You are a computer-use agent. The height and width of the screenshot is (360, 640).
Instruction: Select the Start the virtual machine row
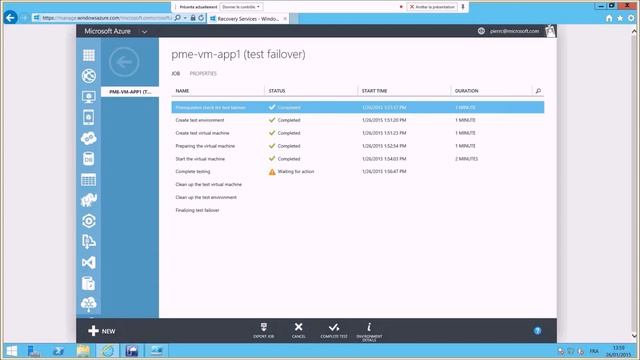pos(358,159)
